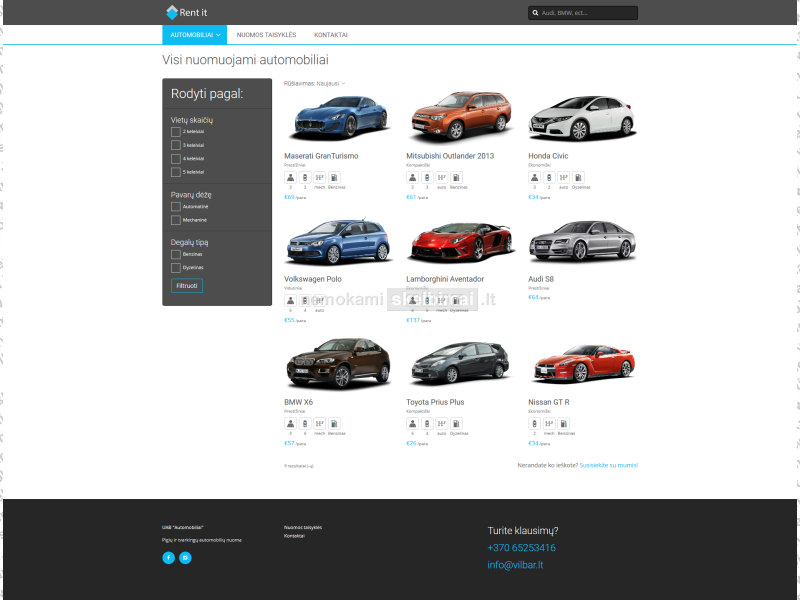Open the Kontaktai footer link
The image size is (800, 600).
294,536
